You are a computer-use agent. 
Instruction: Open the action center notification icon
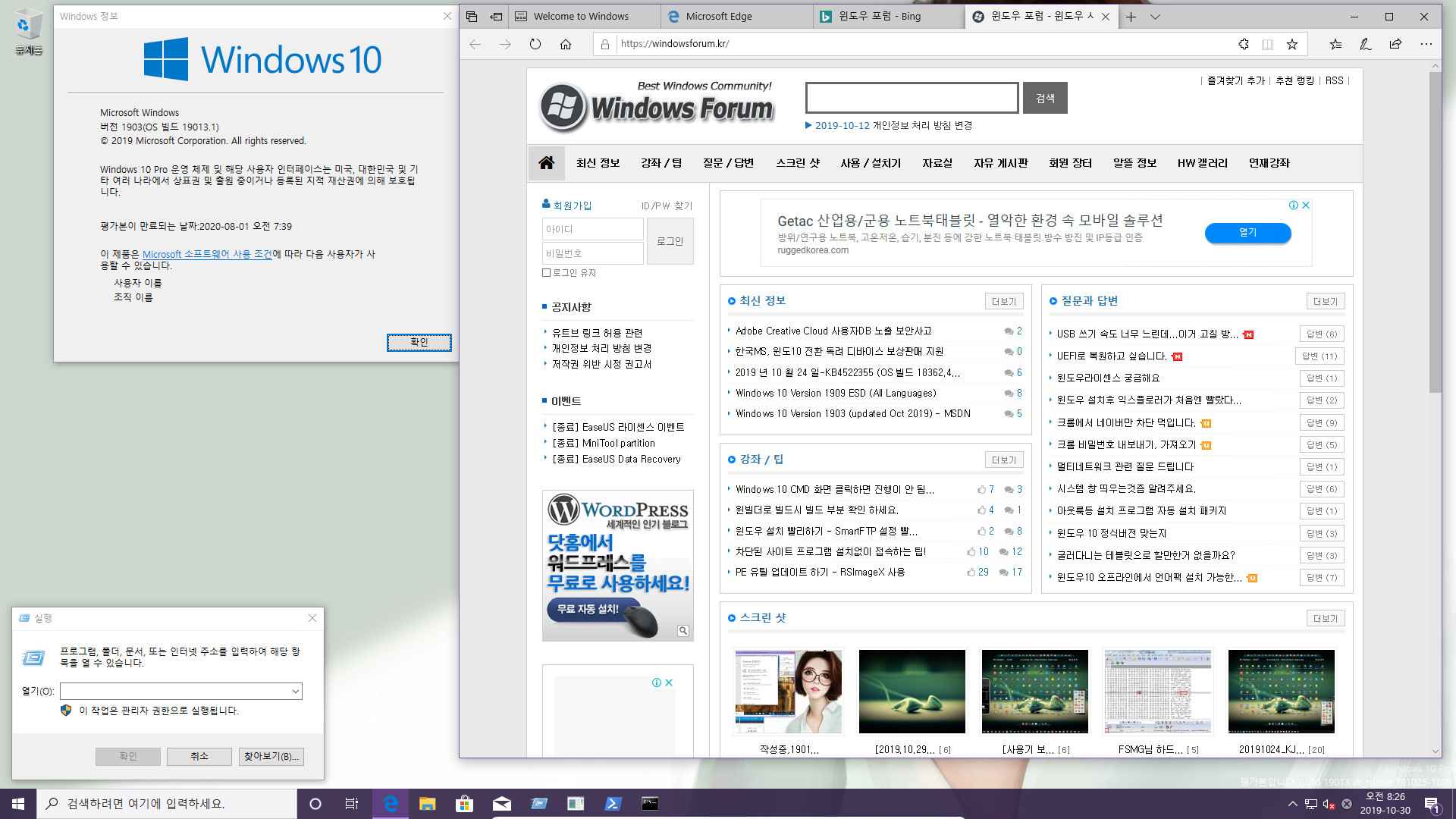click(x=1432, y=804)
